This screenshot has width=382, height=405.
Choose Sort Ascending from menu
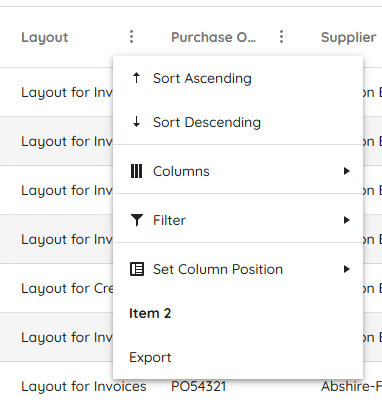(x=238, y=78)
